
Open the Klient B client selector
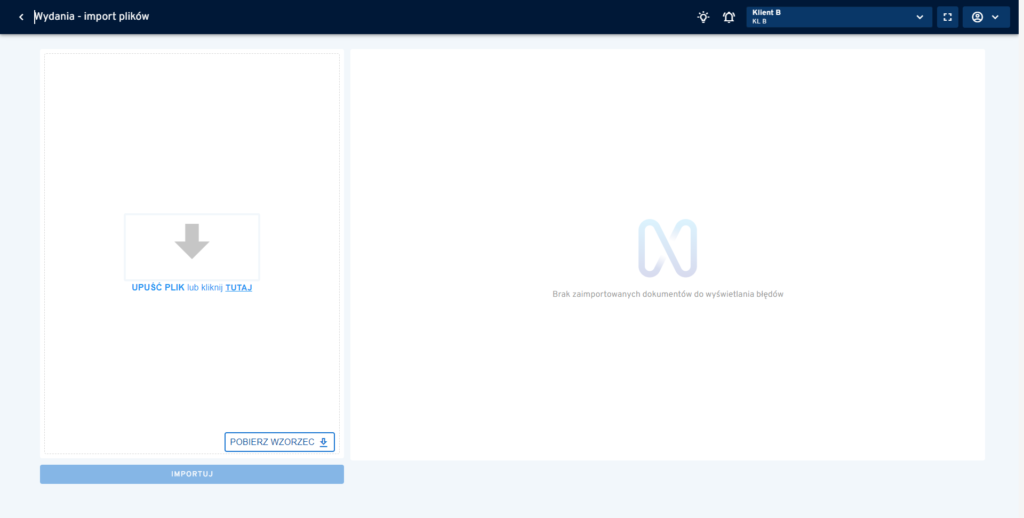[x=830, y=17]
